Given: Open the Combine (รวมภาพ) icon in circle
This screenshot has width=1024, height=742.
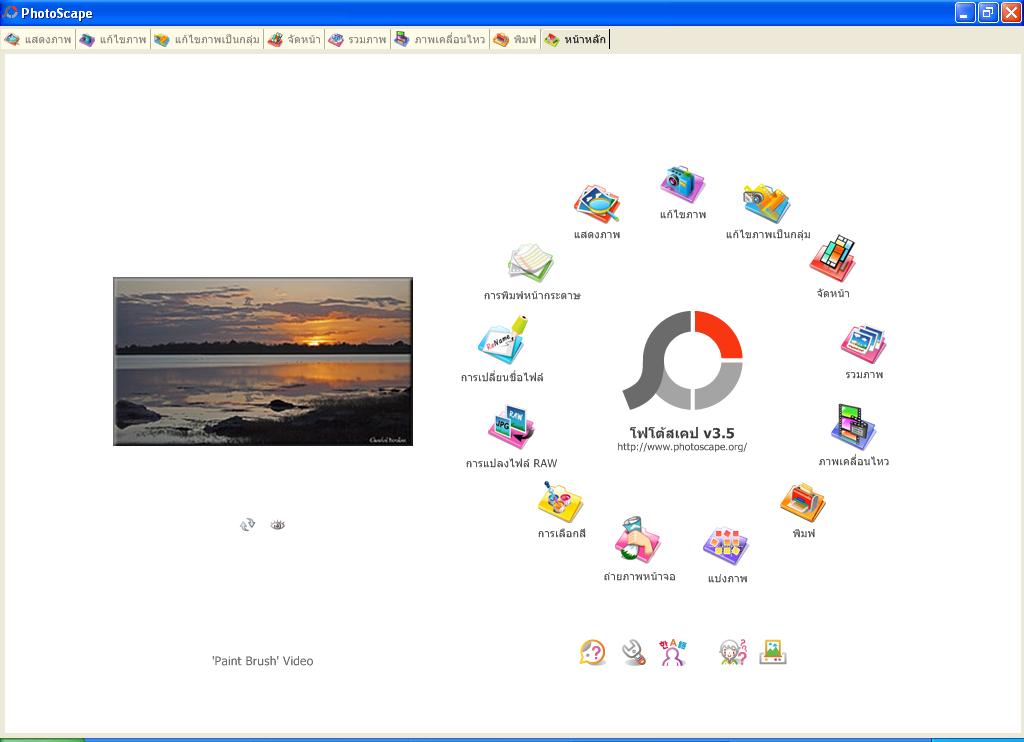Looking at the screenshot, I should click(863, 344).
